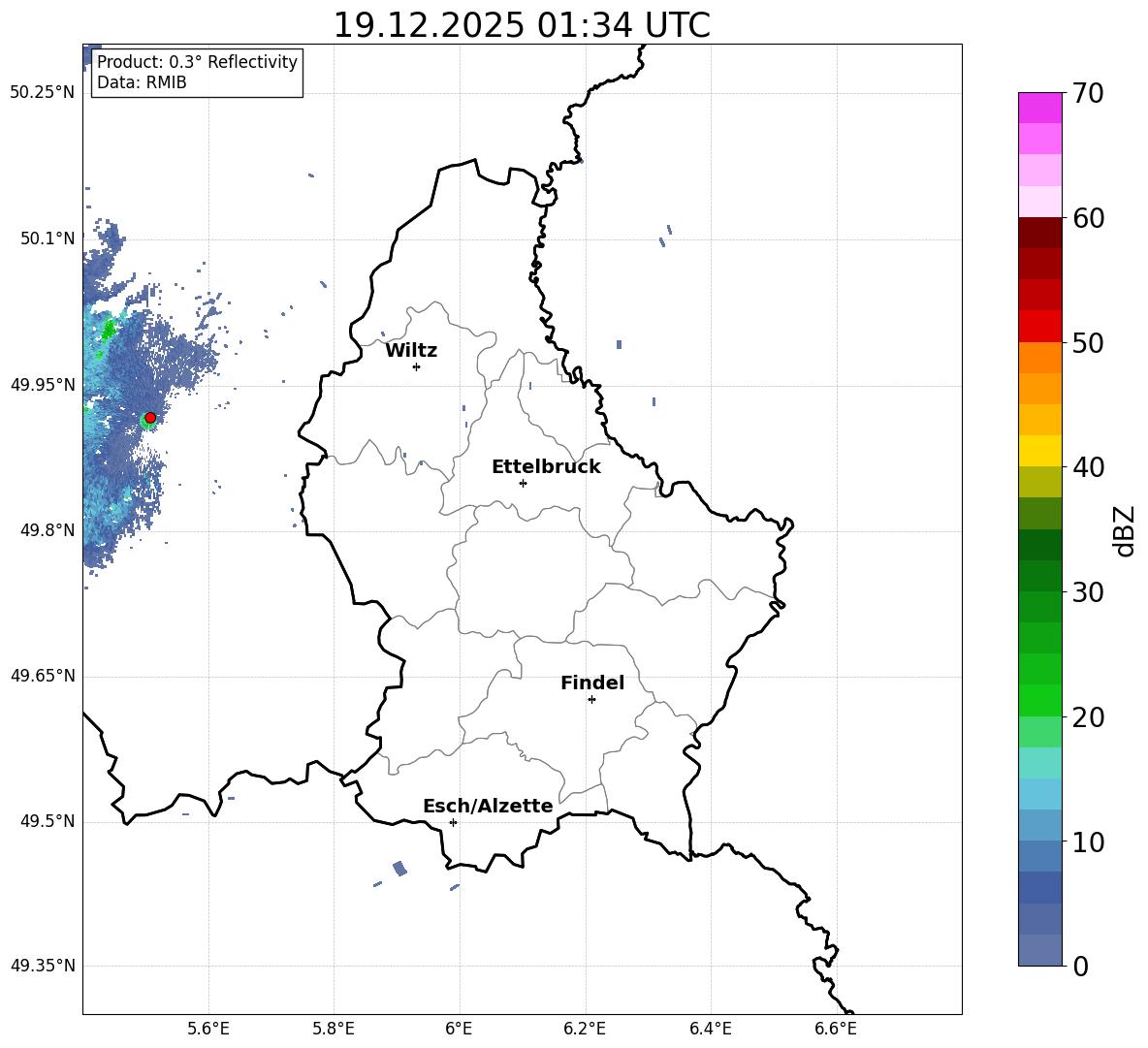Click the colorbar tick label 70
This screenshot has width=1148, height=1048.
point(1088,94)
